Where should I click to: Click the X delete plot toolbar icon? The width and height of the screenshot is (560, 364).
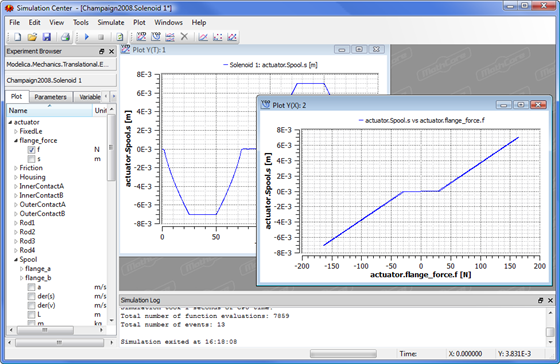184,37
